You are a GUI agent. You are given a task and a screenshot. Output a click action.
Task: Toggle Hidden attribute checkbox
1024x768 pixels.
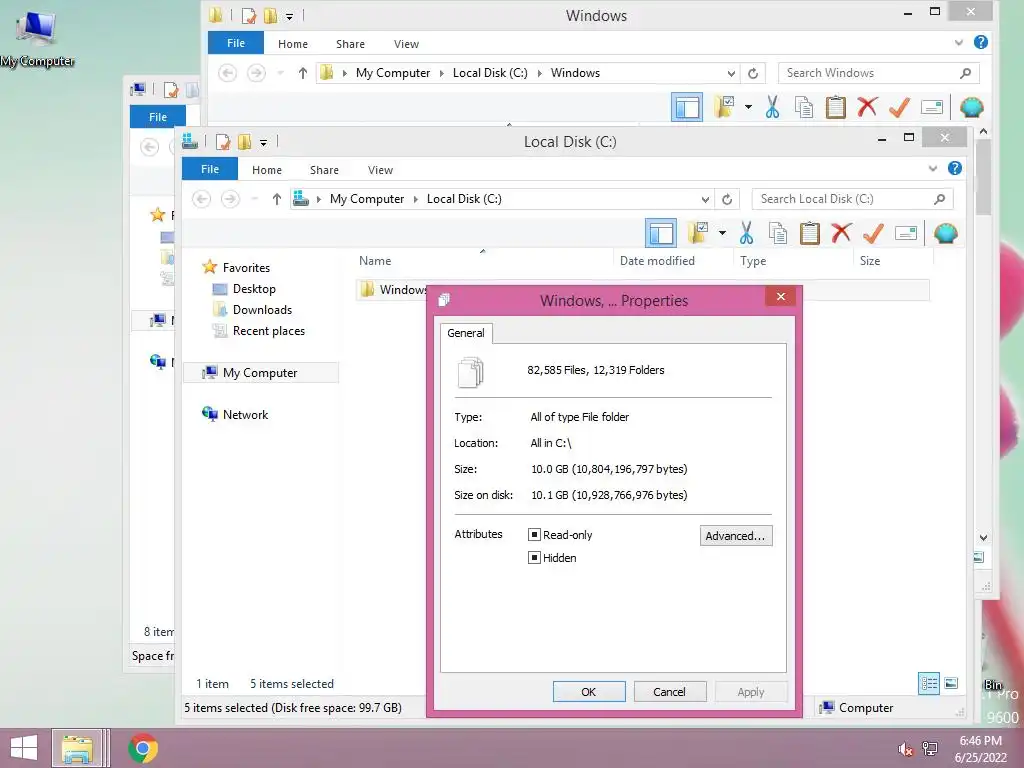click(x=534, y=558)
